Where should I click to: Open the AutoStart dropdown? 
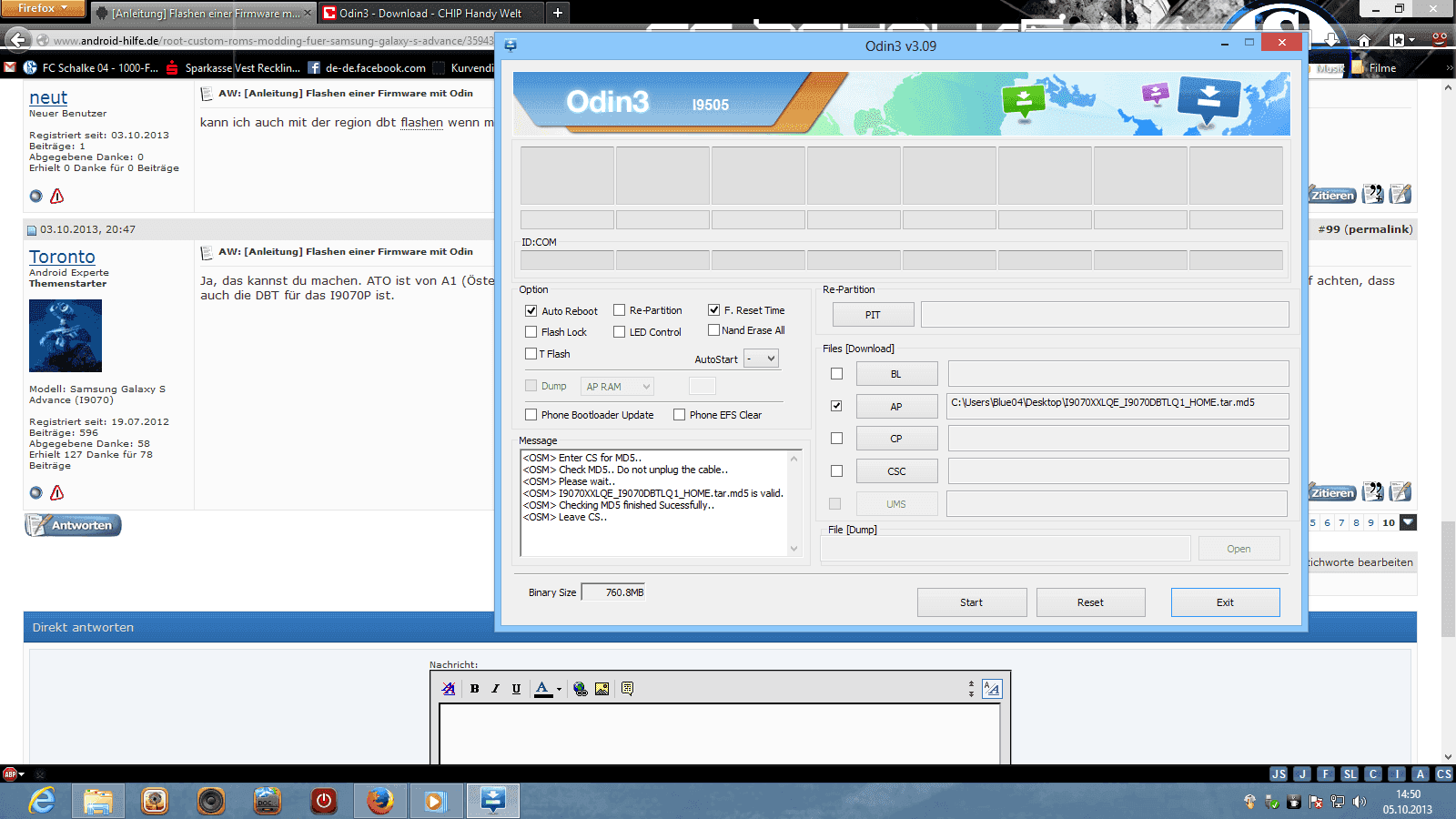tap(762, 359)
